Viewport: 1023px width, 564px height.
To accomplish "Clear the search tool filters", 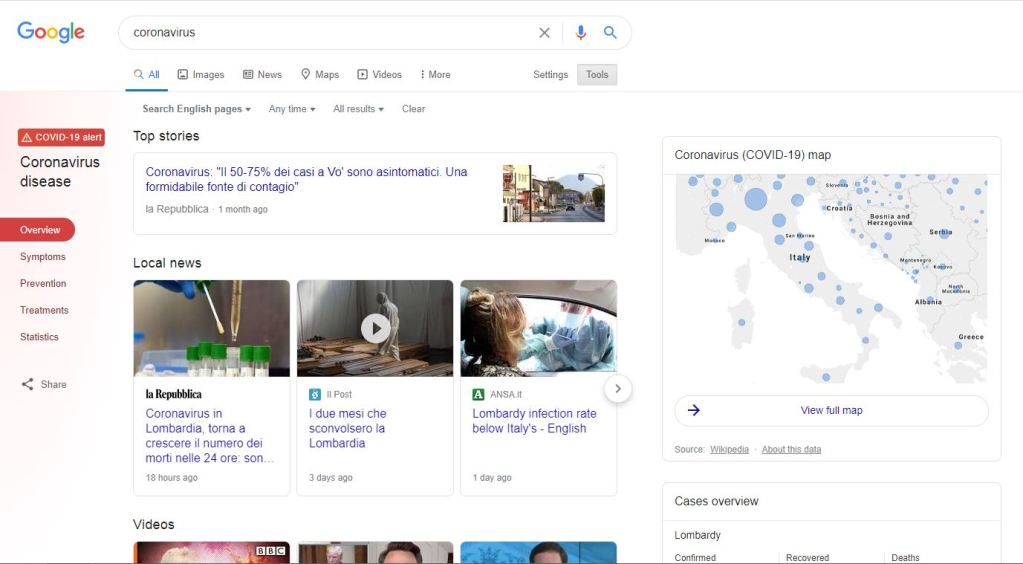I will click(413, 109).
